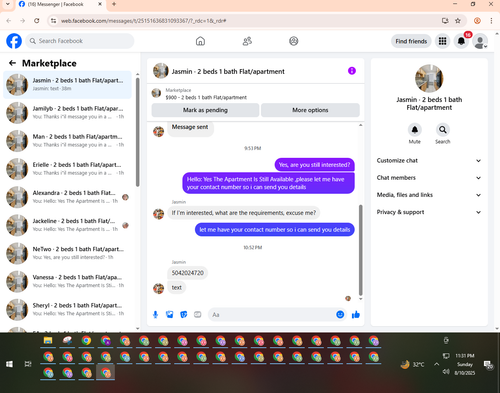500x393 pixels.
Task: Click the browser address bar URL
Action: (143, 21)
